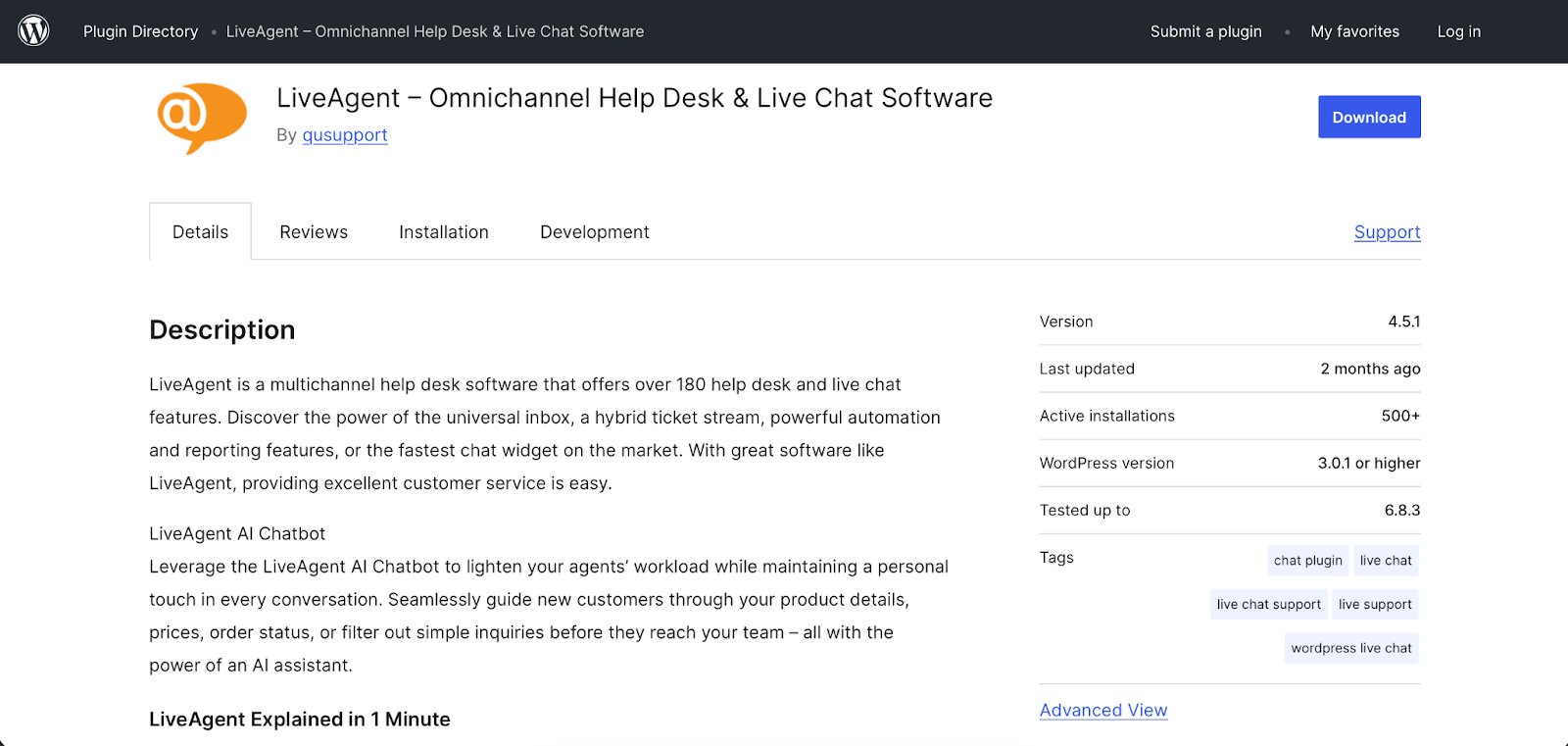Screen dimensions: 1568x746
Task: Click '3.0.1 or higher' value
Action: point(1369,463)
